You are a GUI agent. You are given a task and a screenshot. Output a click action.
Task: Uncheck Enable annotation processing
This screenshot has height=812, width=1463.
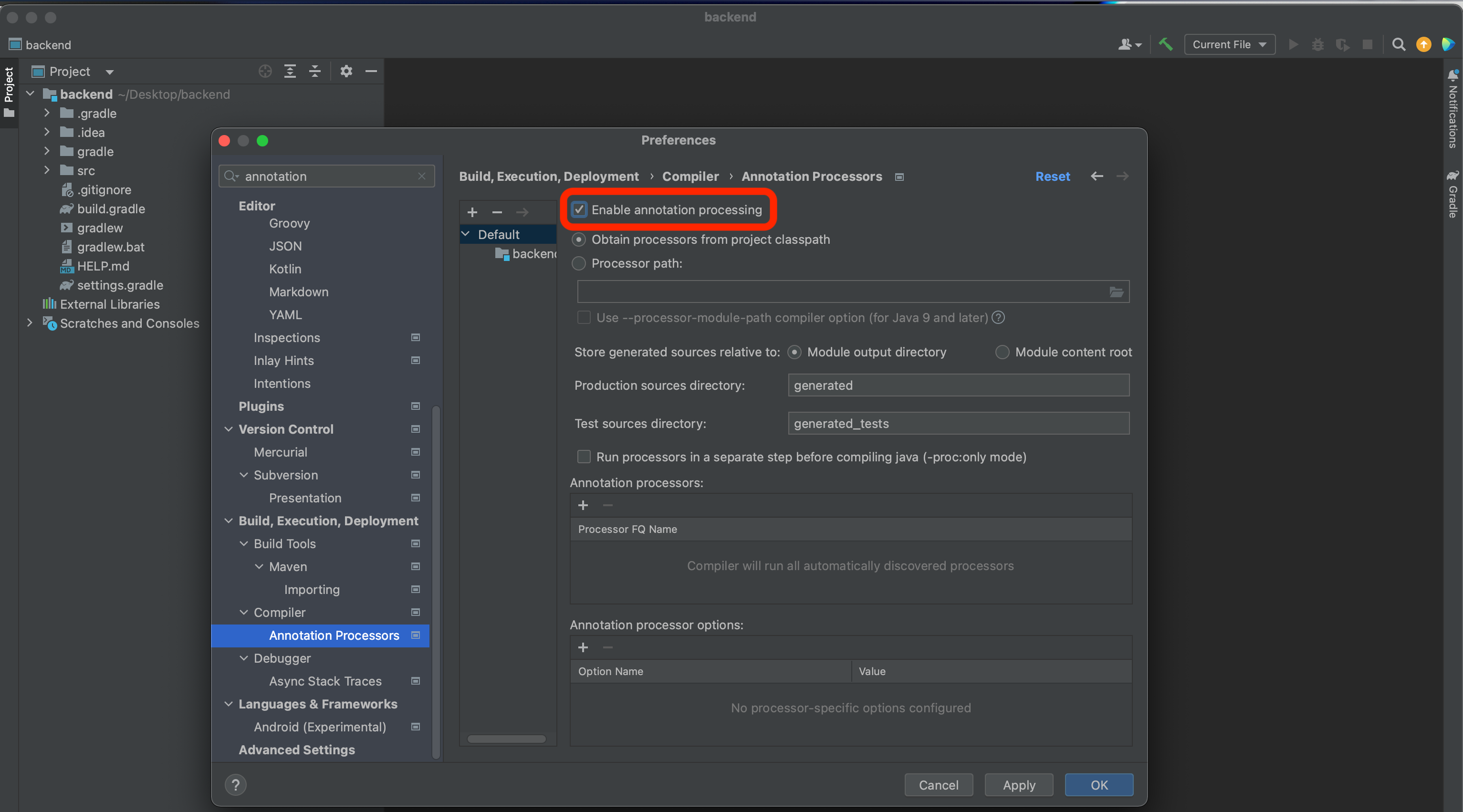click(x=579, y=209)
